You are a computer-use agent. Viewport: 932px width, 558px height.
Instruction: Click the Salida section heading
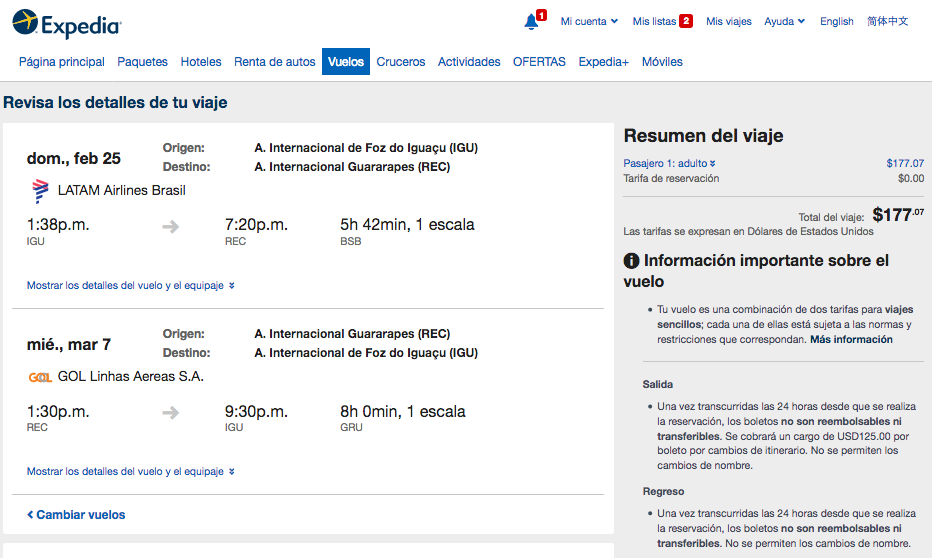657,384
